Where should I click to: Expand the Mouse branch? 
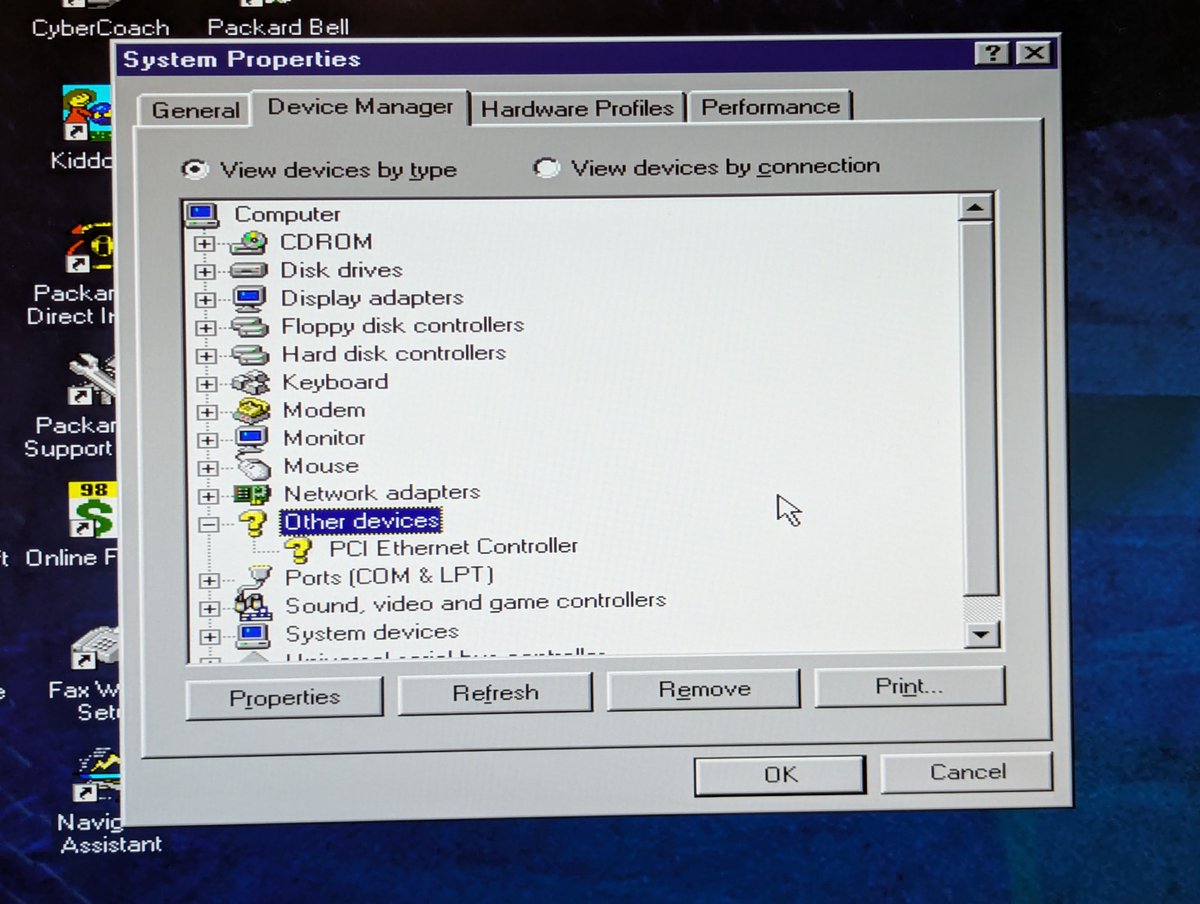click(208, 467)
